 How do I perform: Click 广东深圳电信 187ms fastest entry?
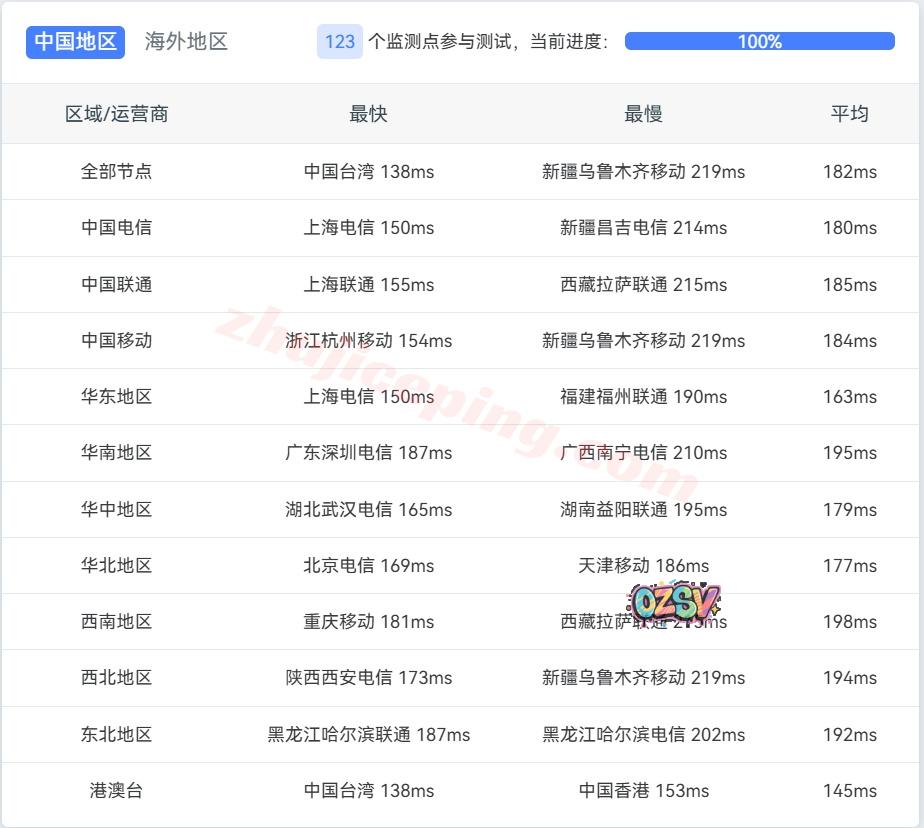[368, 453]
